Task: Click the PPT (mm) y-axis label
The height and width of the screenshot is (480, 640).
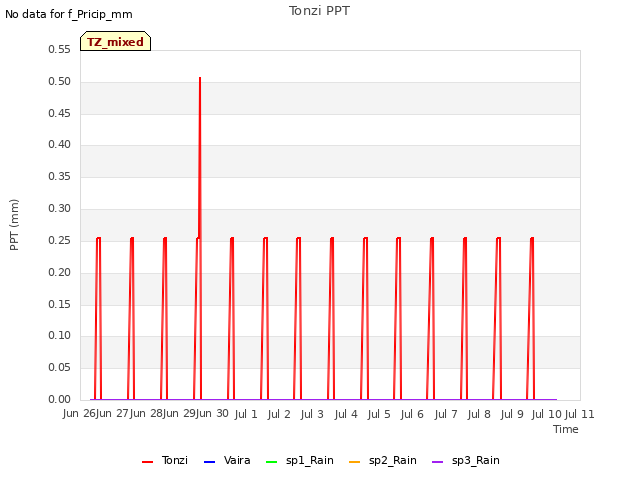Action: [x=14, y=224]
